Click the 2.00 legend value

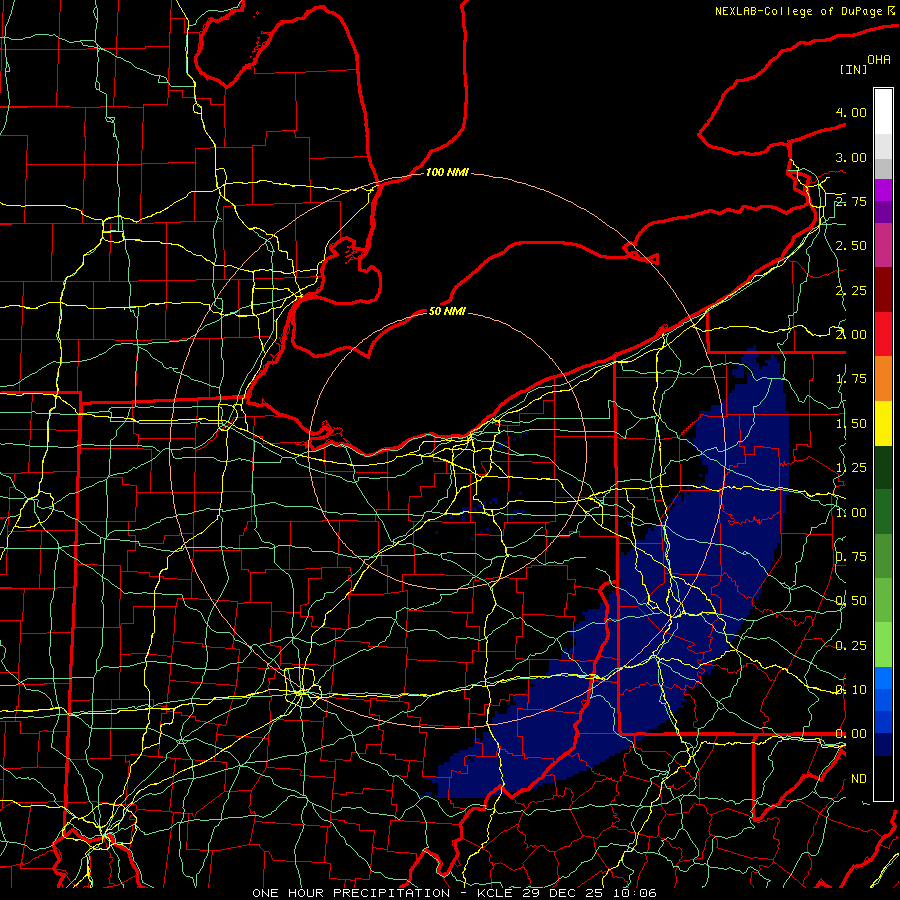tap(851, 335)
